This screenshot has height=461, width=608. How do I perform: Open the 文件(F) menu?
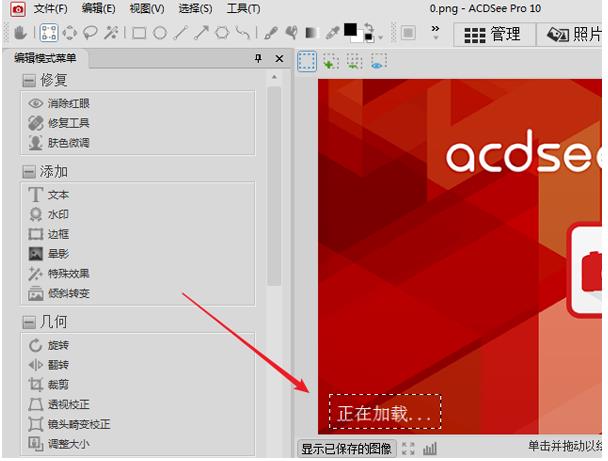coord(50,9)
